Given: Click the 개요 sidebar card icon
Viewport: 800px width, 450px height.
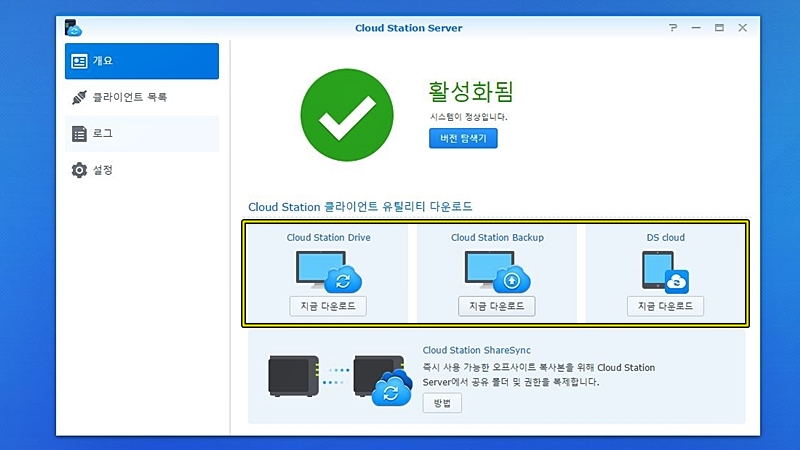Looking at the screenshot, I should (79, 61).
